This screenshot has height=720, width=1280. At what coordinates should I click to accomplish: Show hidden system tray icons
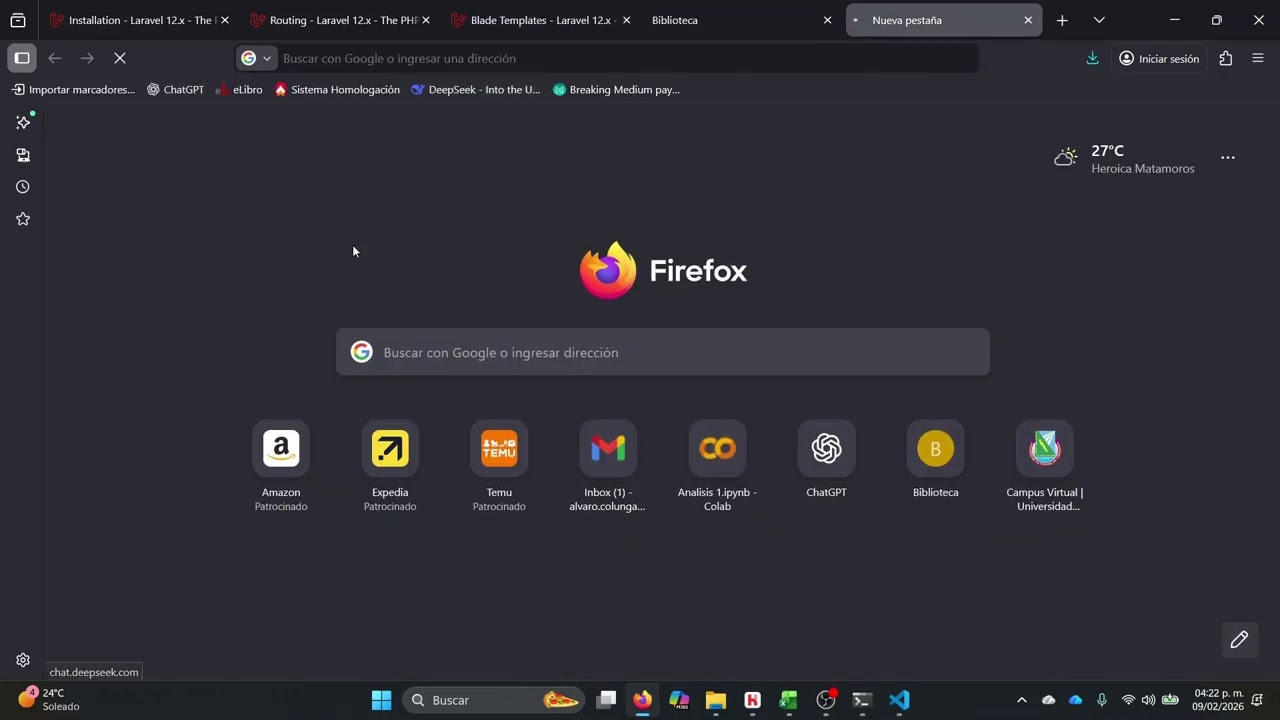click(x=1021, y=700)
